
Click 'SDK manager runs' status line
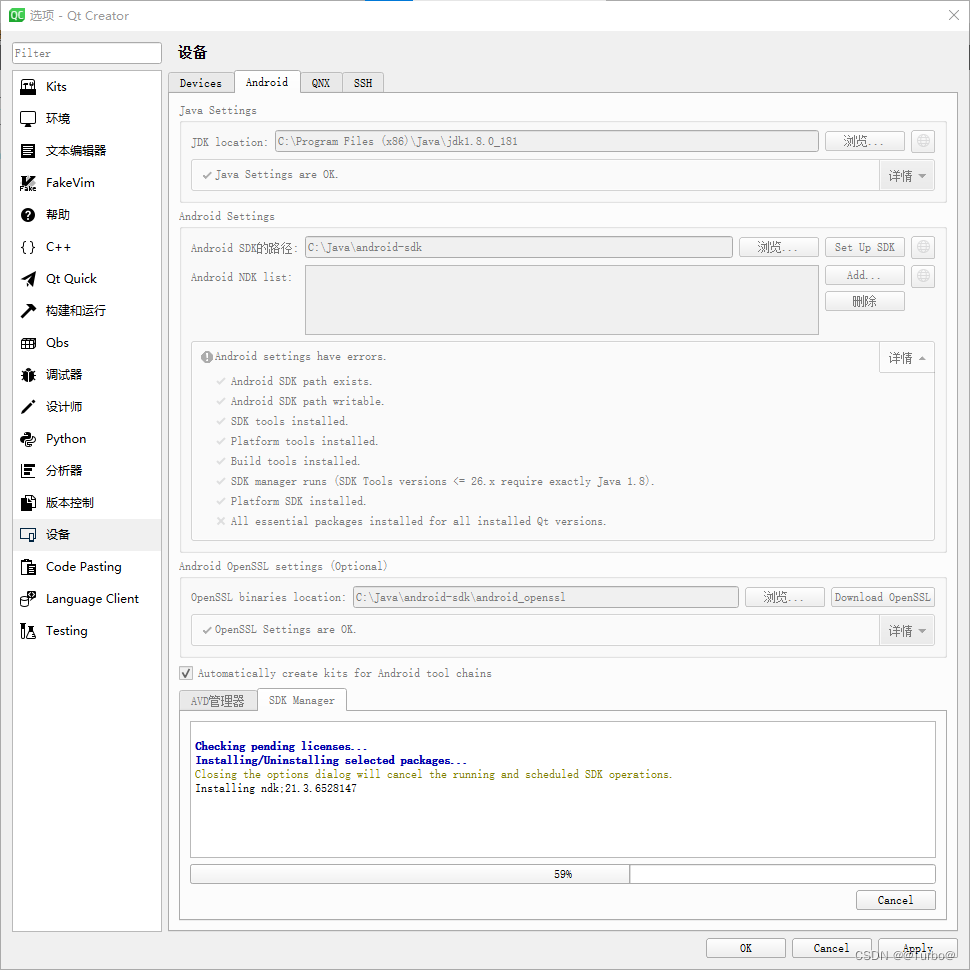tap(442, 481)
